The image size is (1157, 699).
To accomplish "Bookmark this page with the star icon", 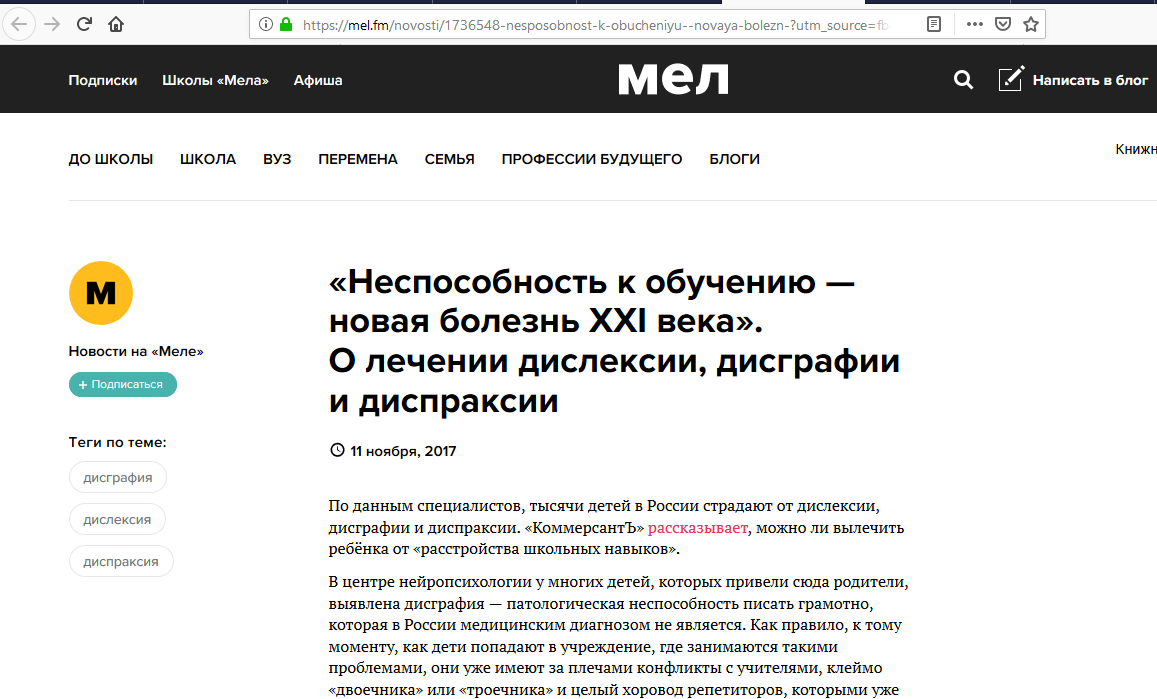I will pos(1031,24).
